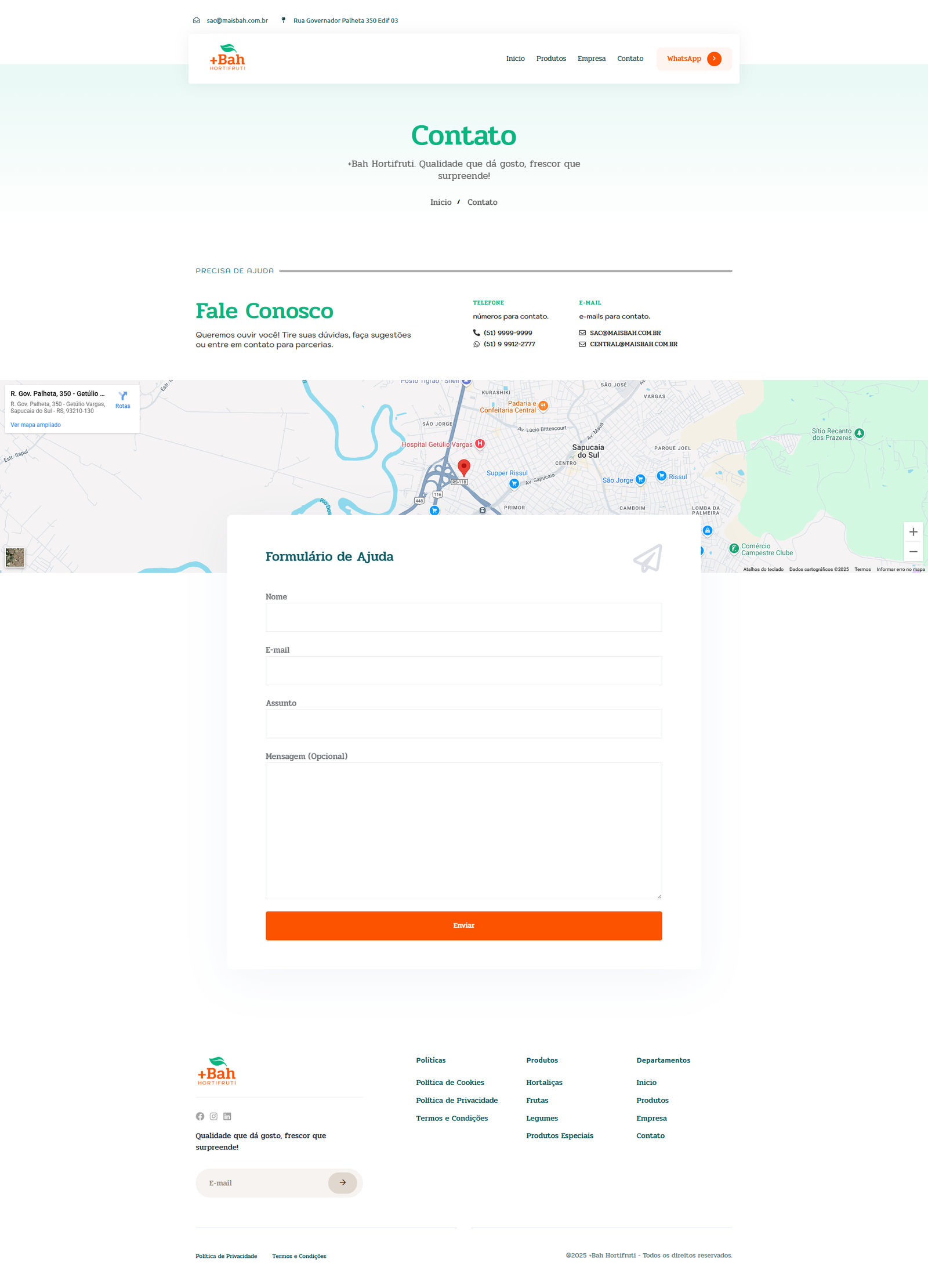
Task: Zoom in the map with plus button
Action: coord(913,532)
